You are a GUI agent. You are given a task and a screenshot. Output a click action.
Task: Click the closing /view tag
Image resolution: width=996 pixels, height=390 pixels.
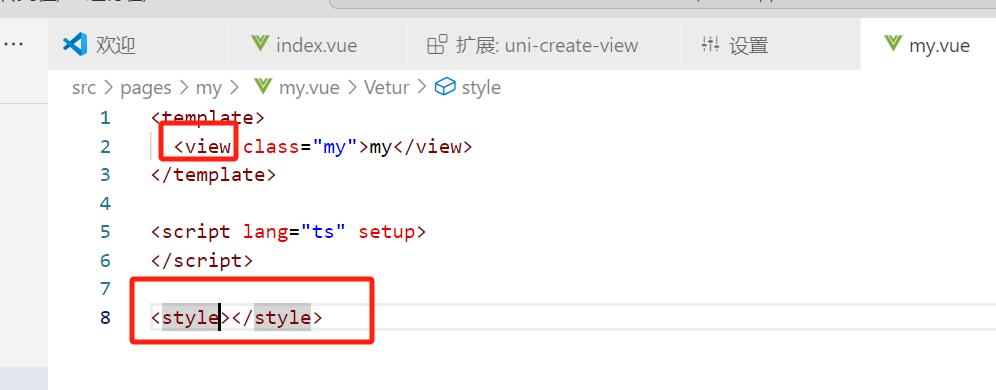(433, 147)
